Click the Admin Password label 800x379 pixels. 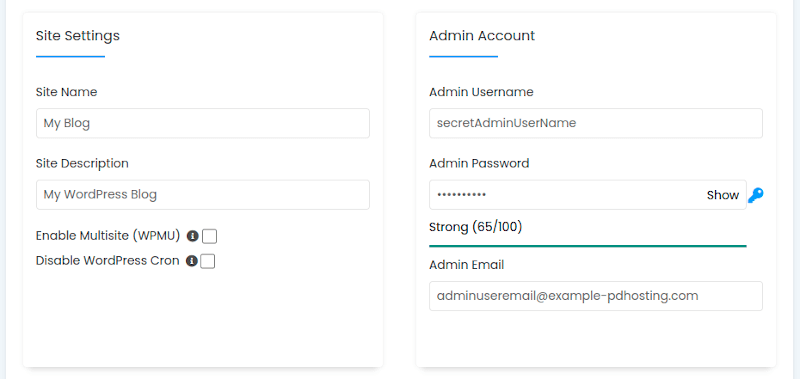point(479,163)
